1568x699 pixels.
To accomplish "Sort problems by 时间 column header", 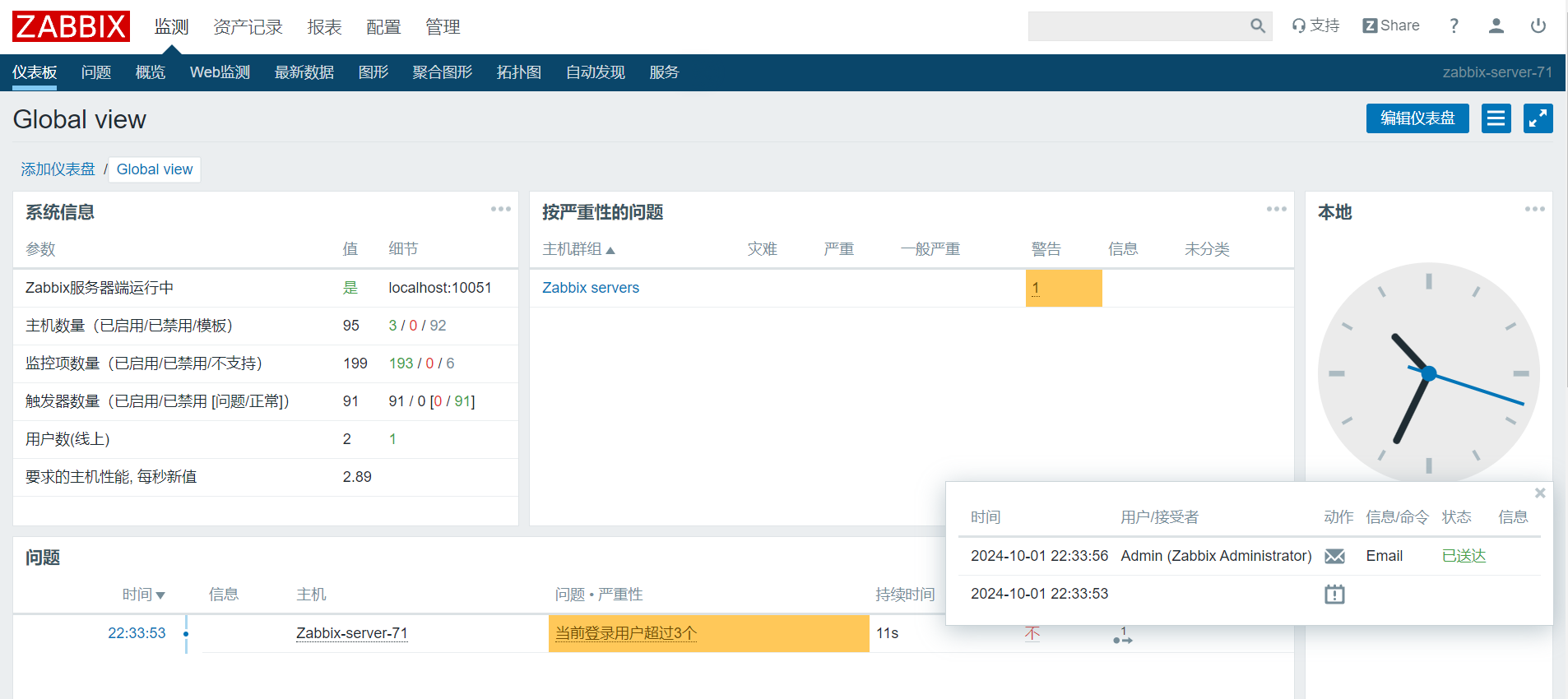I will click(143, 595).
